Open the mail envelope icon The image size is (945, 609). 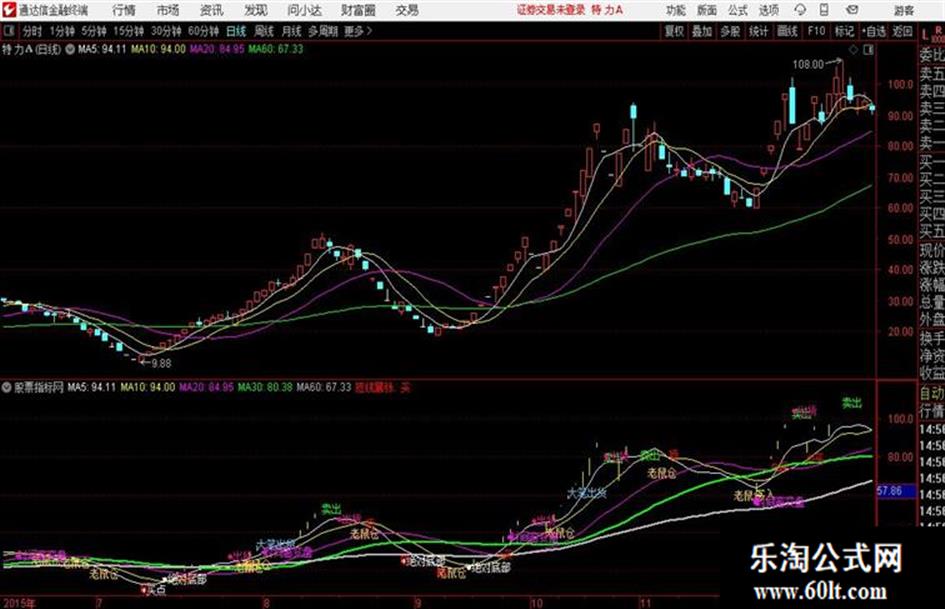(x=852, y=10)
